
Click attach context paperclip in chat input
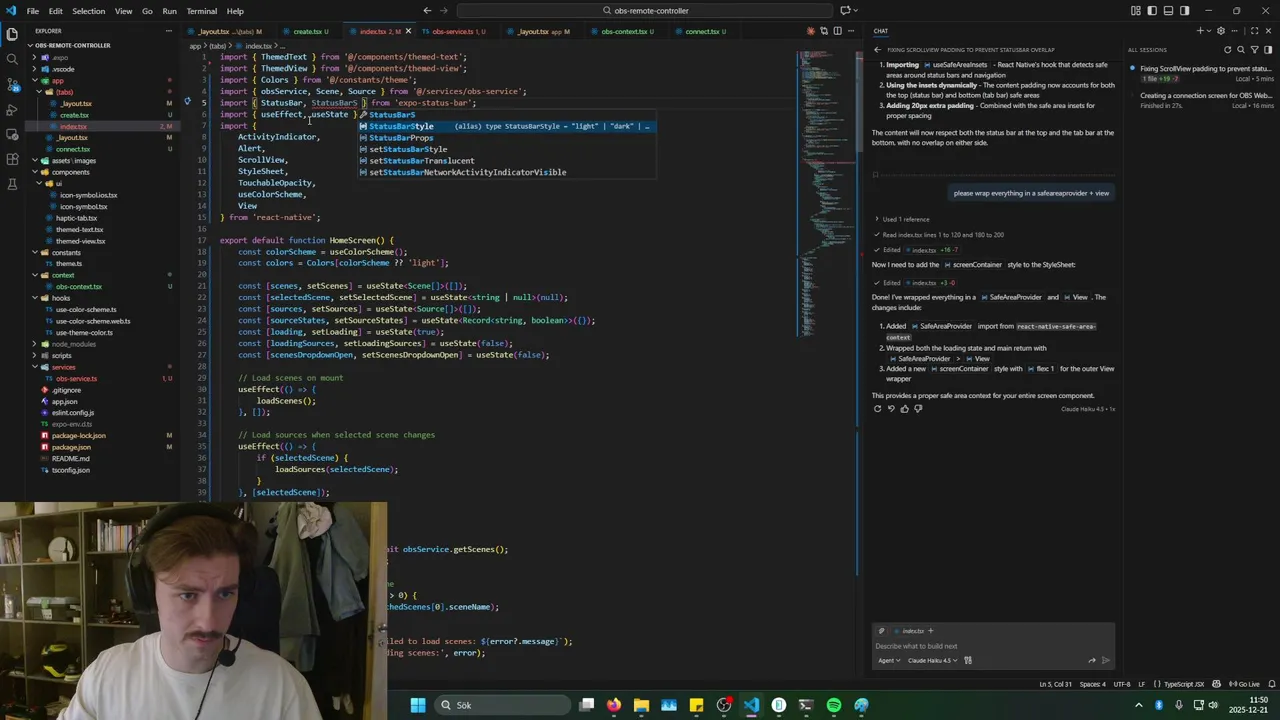(x=881, y=631)
